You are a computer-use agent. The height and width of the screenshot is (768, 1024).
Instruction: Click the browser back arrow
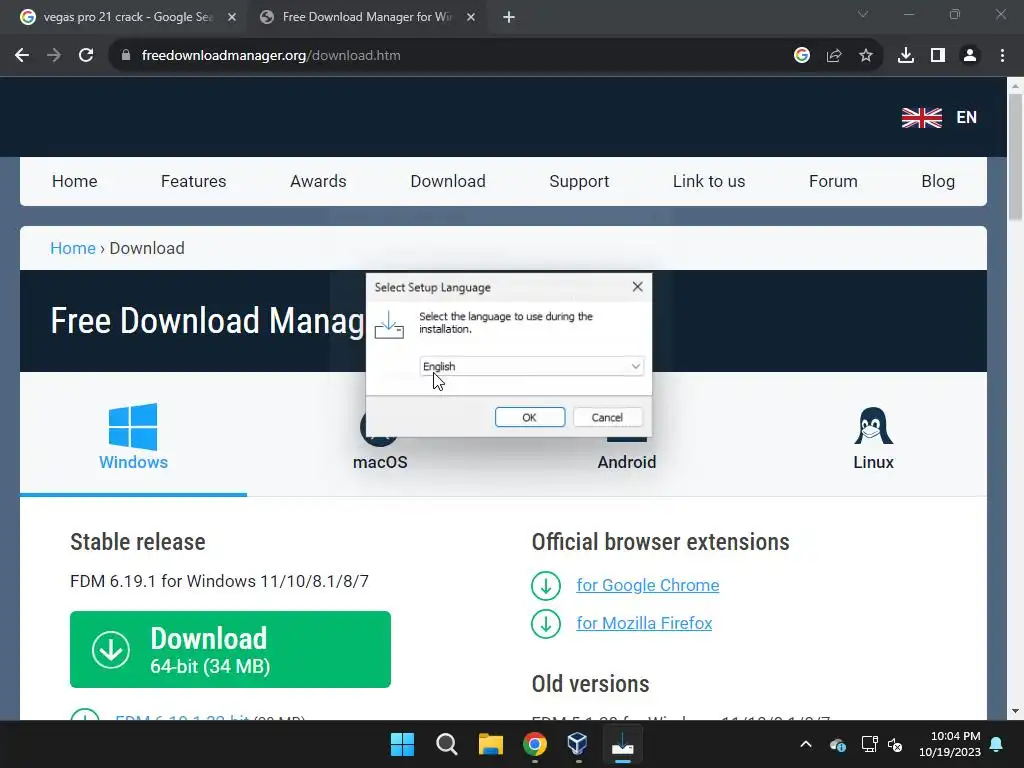(x=22, y=56)
